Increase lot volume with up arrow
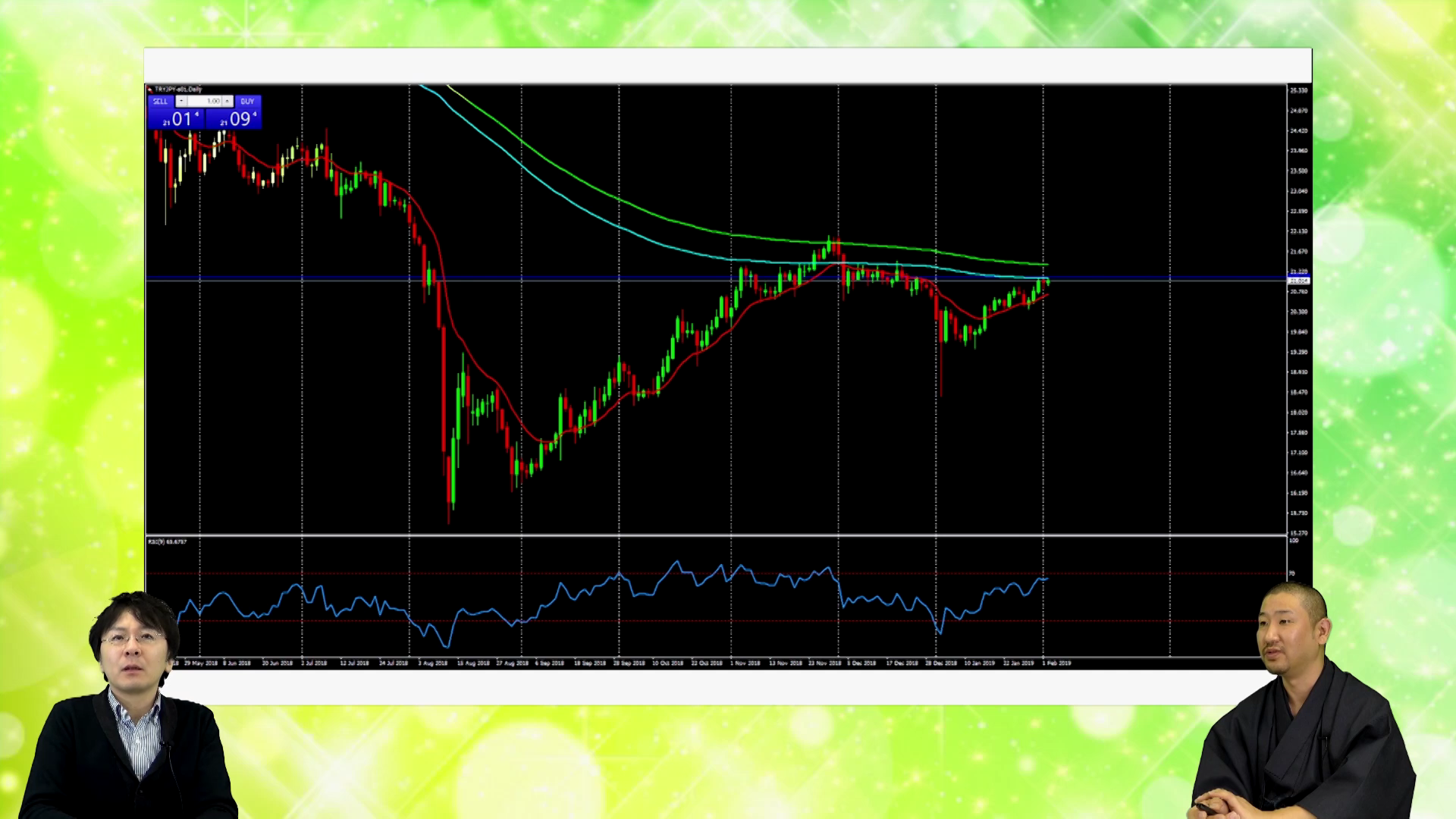Image resolution: width=1456 pixels, height=819 pixels. point(227,101)
